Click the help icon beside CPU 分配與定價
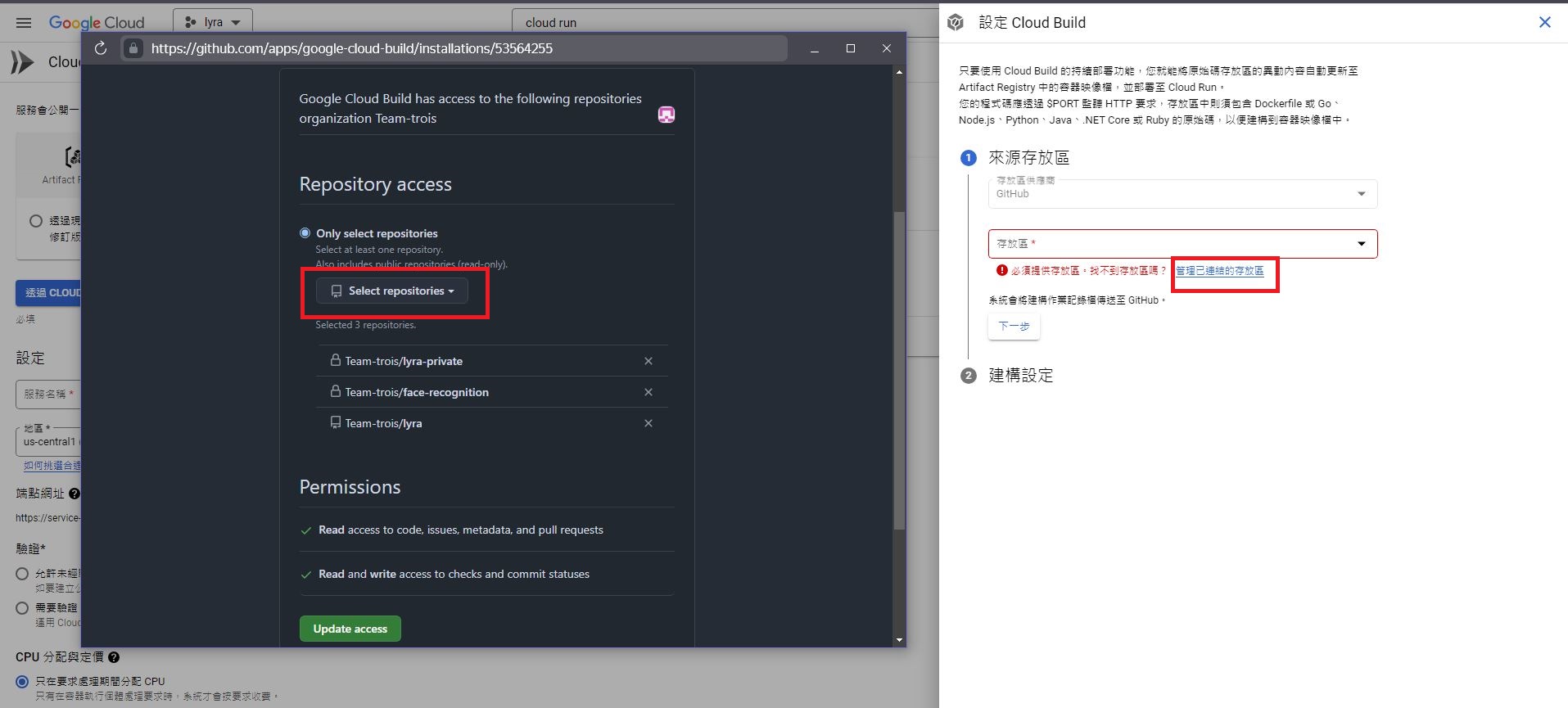Viewport: 1568px width, 708px height. 114,657
